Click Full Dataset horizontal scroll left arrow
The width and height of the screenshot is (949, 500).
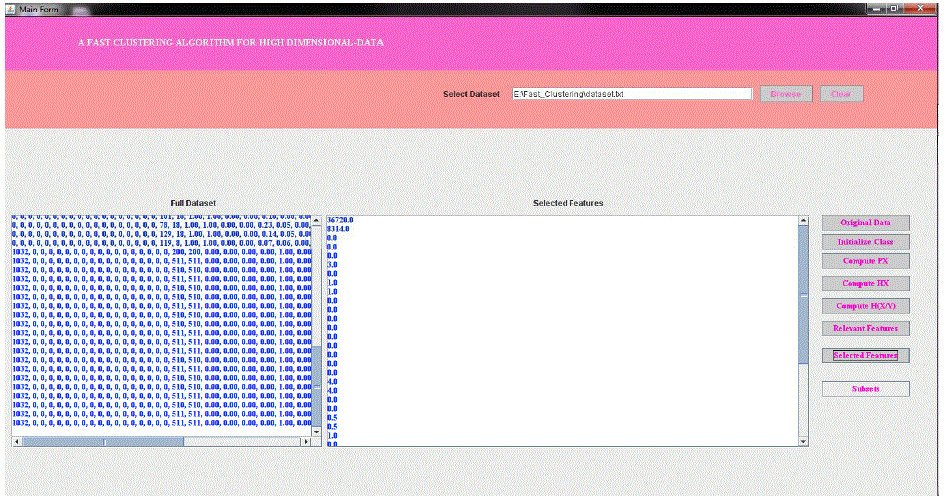(17, 441)
